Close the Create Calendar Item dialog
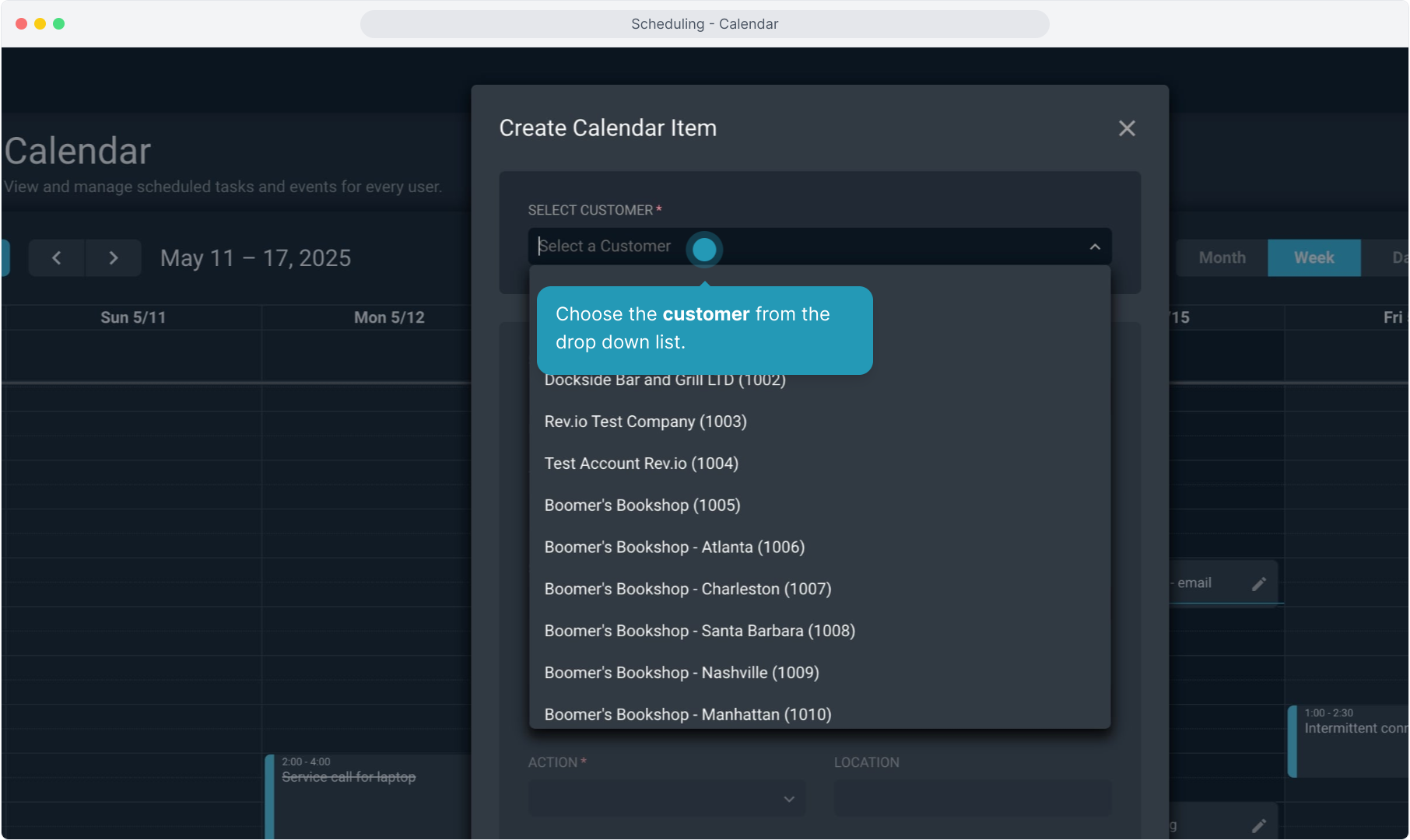 pos(1127,128)
